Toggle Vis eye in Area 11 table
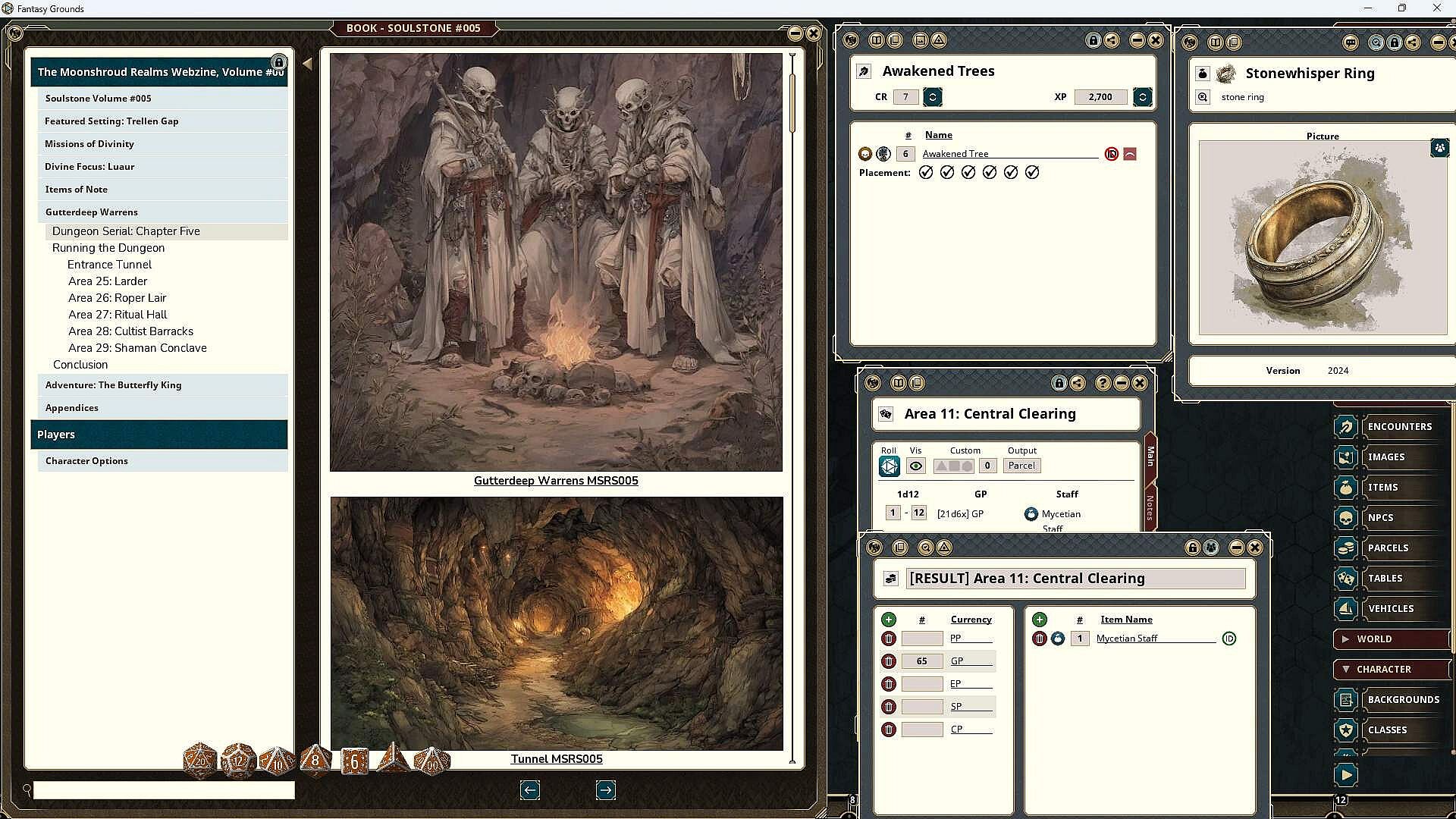The height and width of the screenshot is (819, 1456). pos(915,466)
